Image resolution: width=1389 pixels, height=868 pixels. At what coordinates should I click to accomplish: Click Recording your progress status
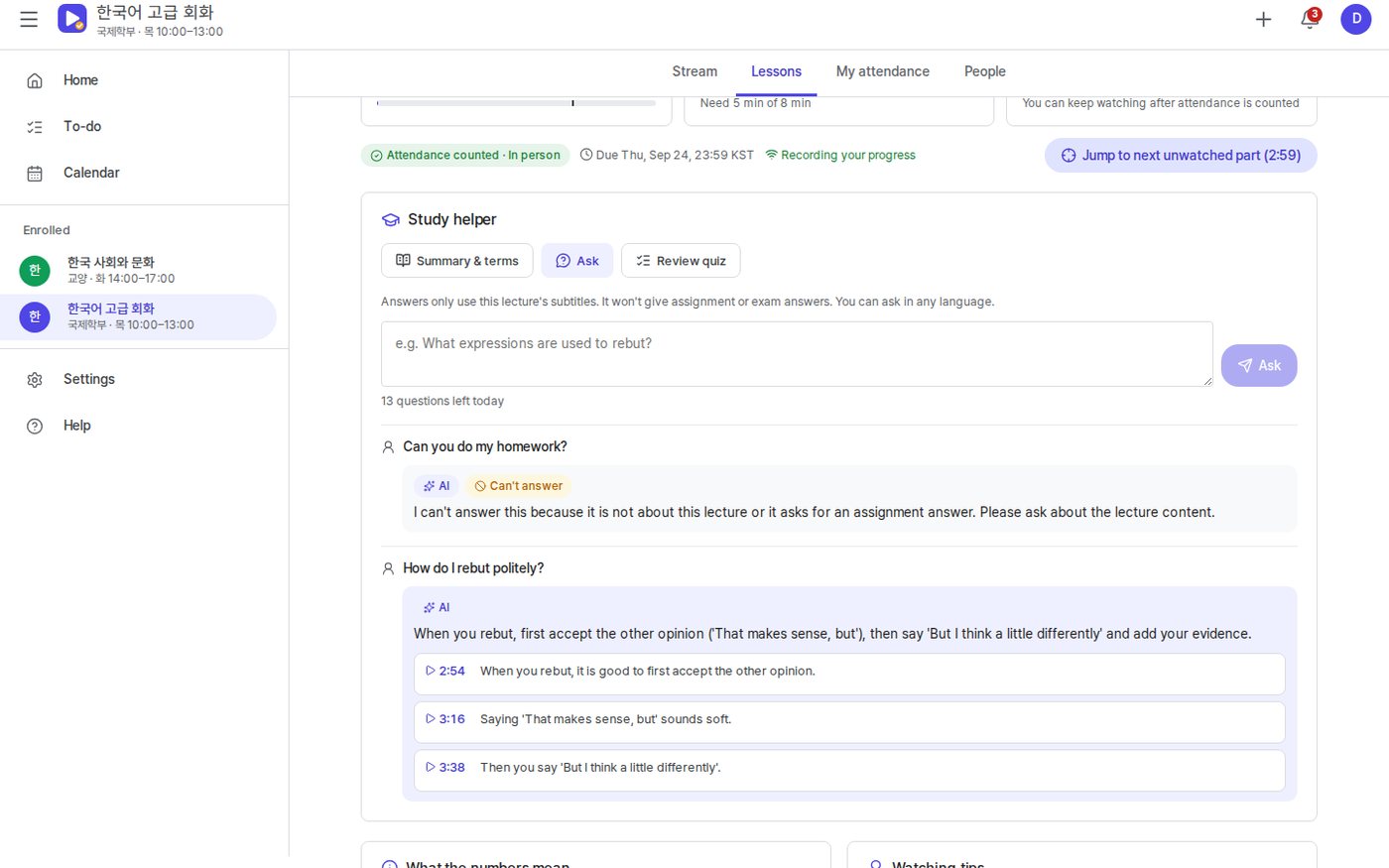click(840, 155)
